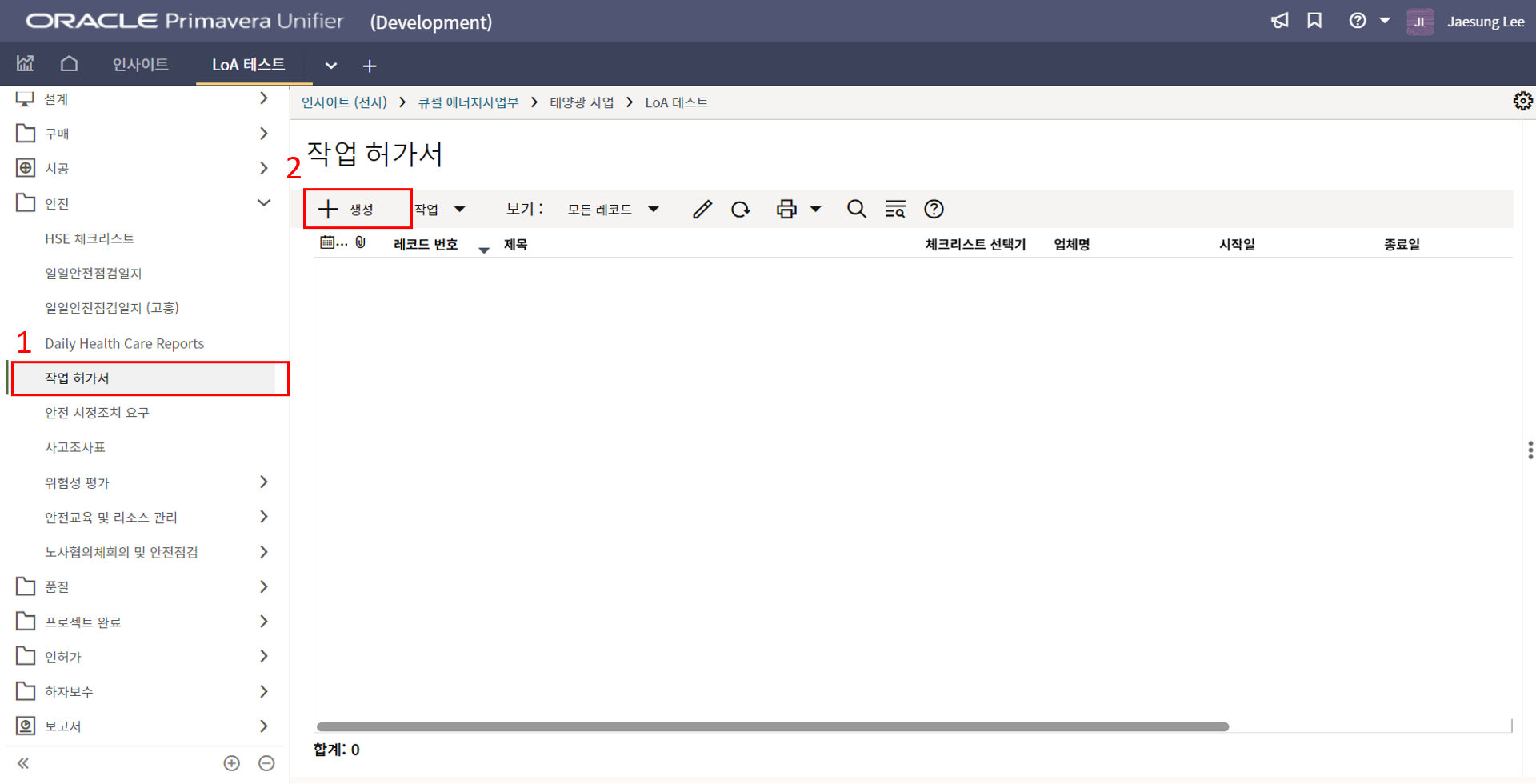
Task: Select 안전 시정조치 요구 in sidebar
Action: [97, 413]
